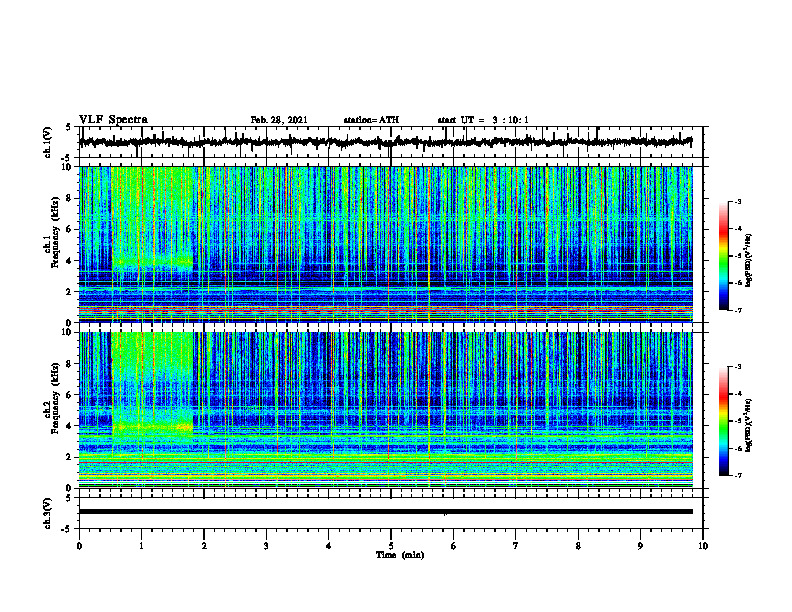
Task: Click the "ch.3(V)" waveform axis label
Action: point(47,513)
